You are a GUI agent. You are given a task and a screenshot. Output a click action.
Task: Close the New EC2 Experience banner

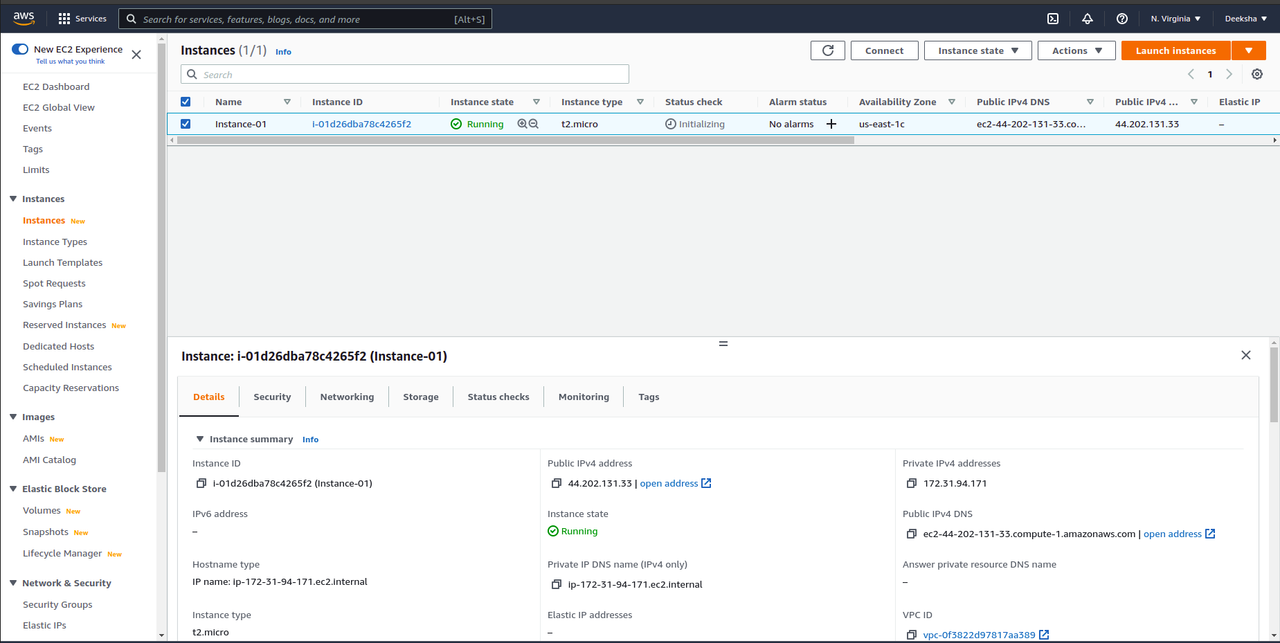pos(136,55)
